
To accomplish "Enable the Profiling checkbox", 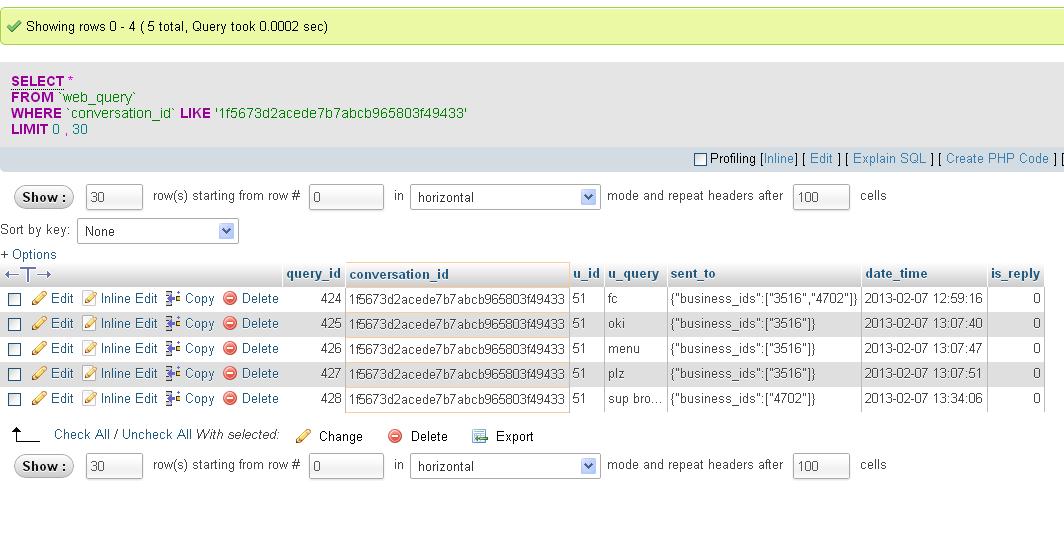I will pyautogui.click(x=700, y=160).
